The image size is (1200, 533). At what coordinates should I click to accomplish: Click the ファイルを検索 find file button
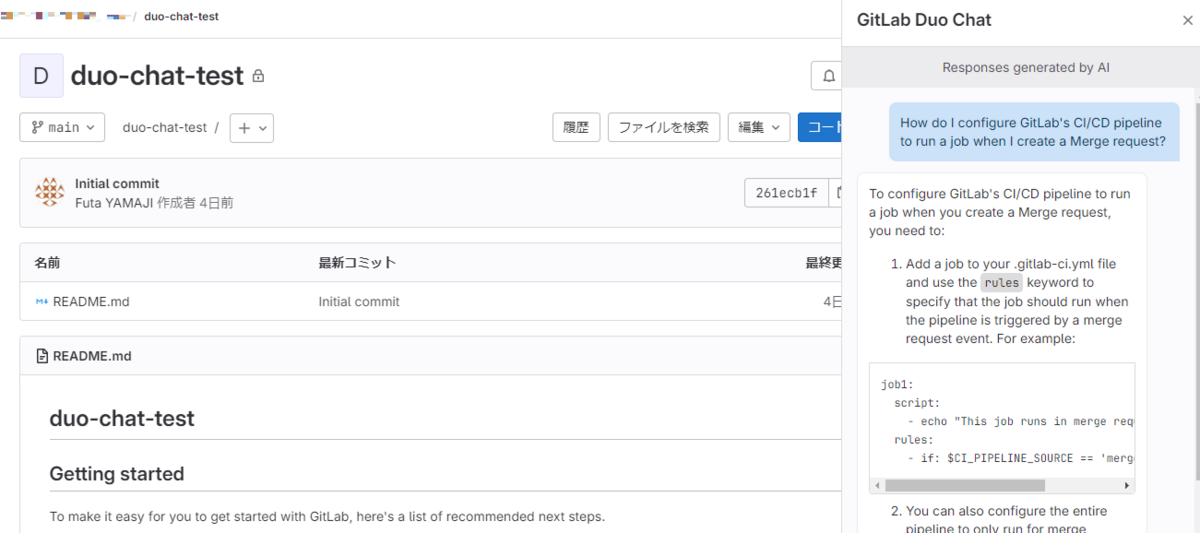coord(664,127)
